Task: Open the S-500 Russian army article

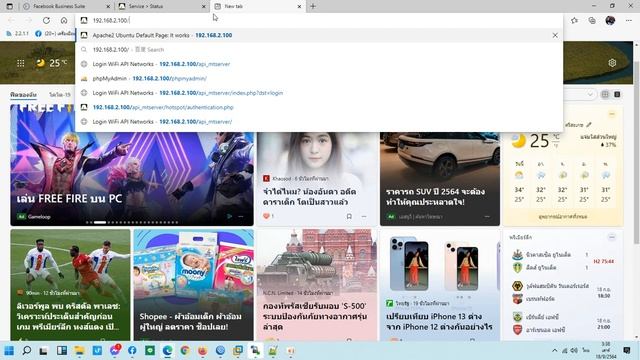Action: [317, 284]
